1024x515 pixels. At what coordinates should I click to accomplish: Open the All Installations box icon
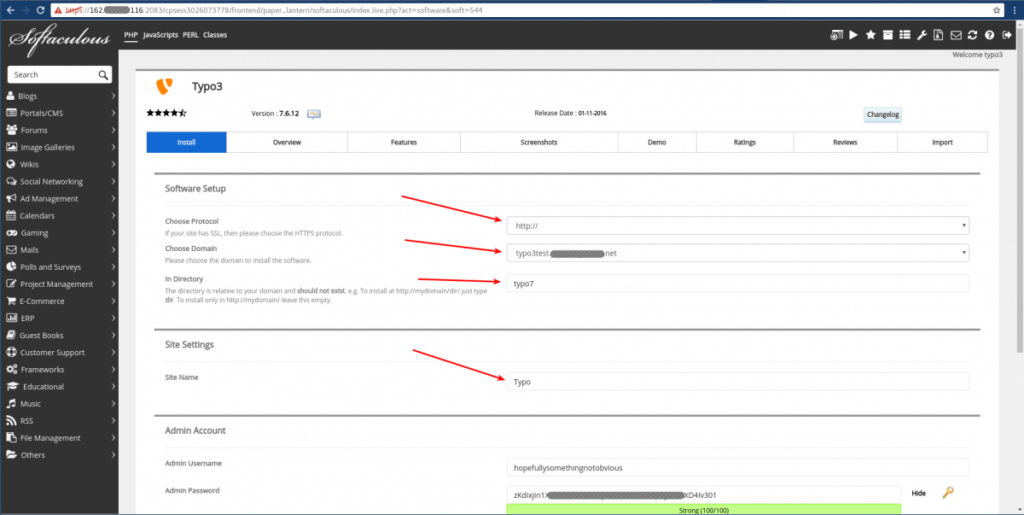[x=888, y=35]
